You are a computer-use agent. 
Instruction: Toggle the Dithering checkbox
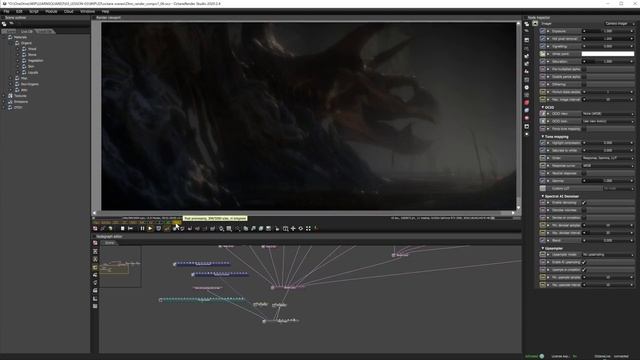(x=584, y=84)
